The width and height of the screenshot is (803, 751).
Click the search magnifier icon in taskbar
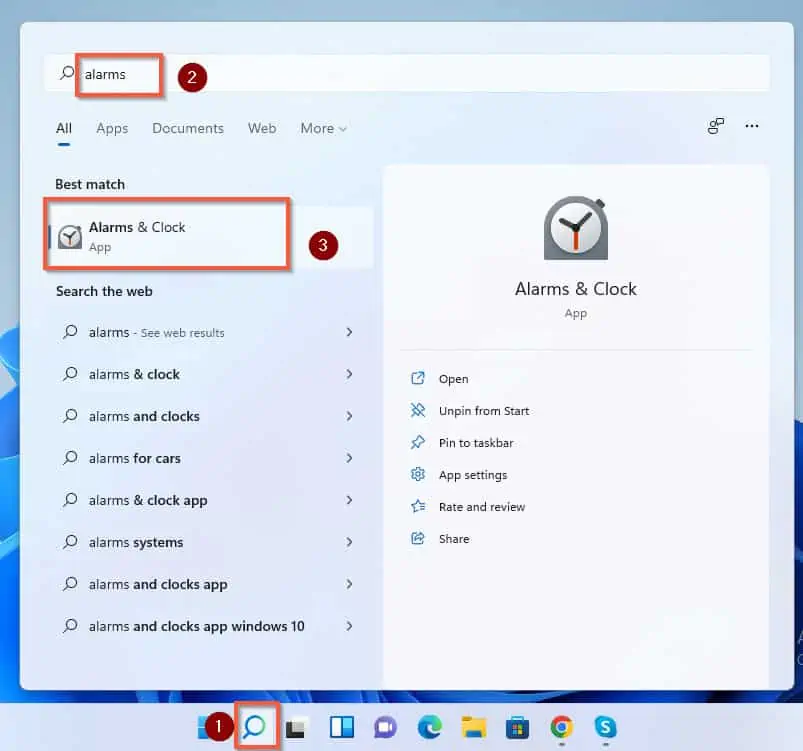click(x=255, y=726)
